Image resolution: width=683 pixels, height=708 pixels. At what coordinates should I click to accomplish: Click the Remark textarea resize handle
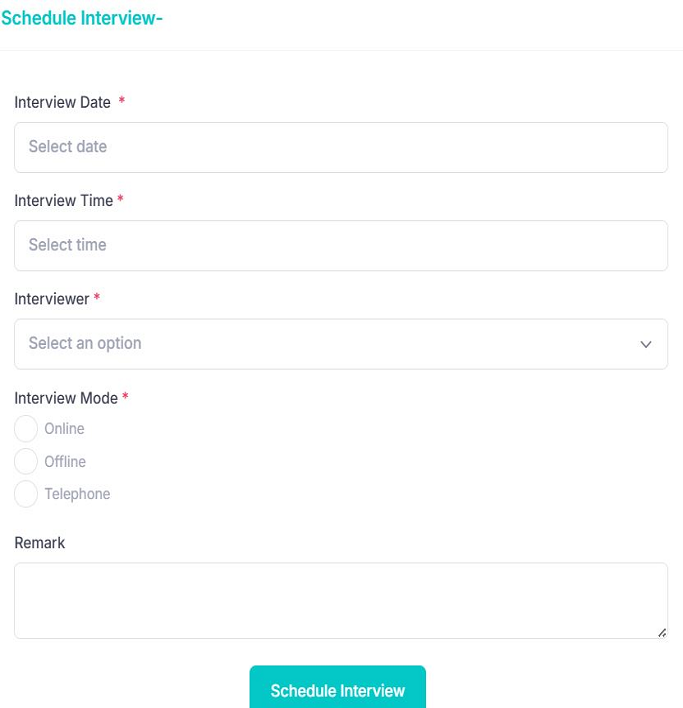click(661, 632)
